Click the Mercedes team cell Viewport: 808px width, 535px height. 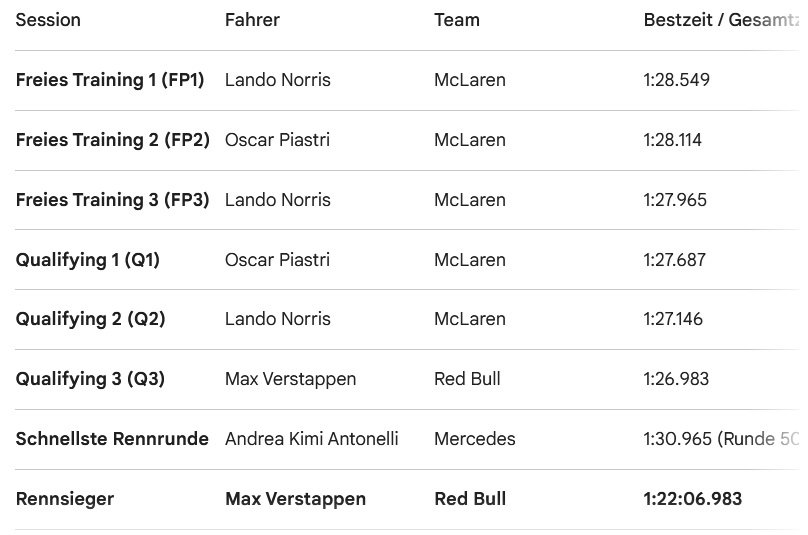(x=475, y=439)
